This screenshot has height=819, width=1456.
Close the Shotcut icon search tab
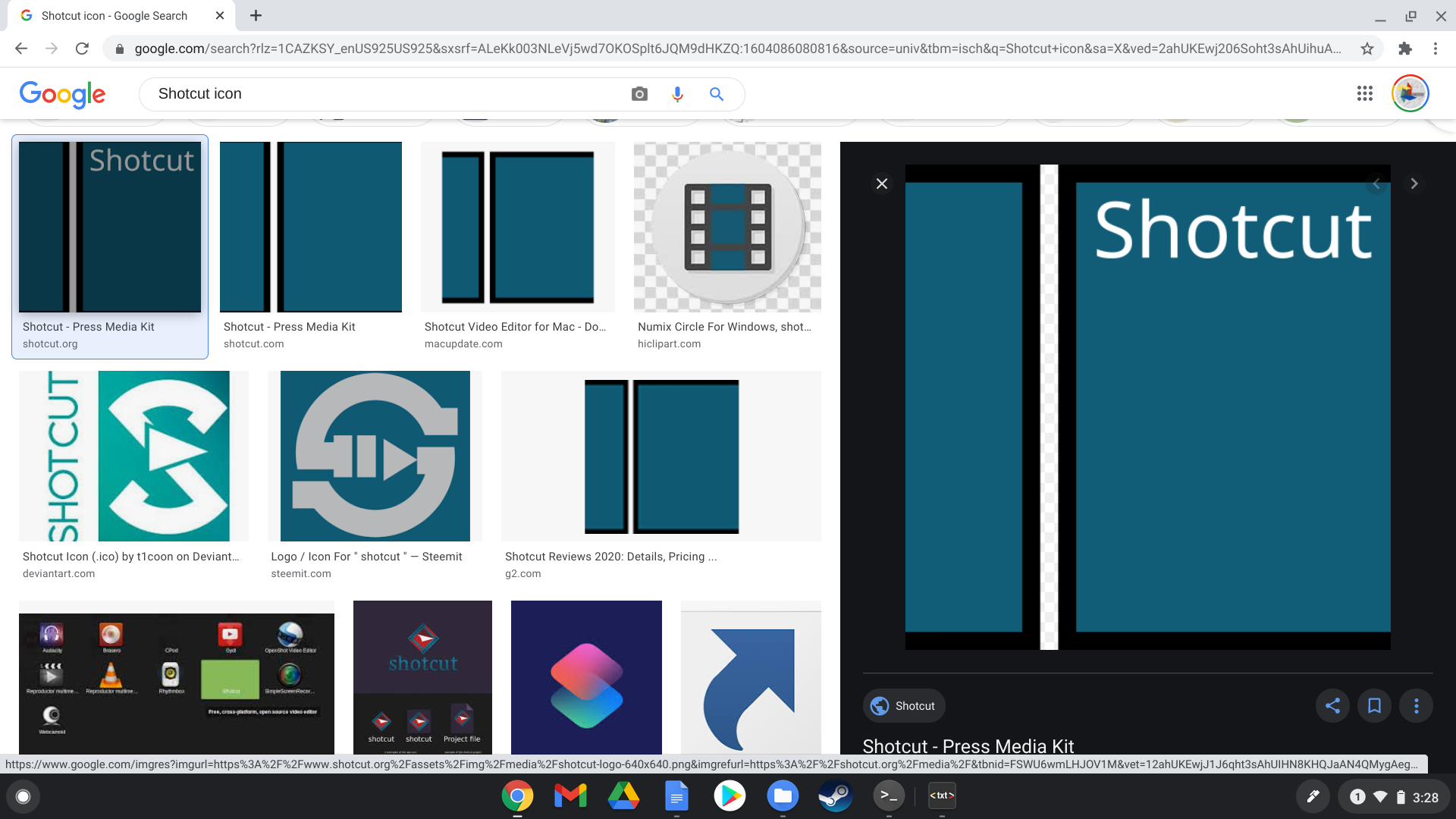tap(220, 15)
